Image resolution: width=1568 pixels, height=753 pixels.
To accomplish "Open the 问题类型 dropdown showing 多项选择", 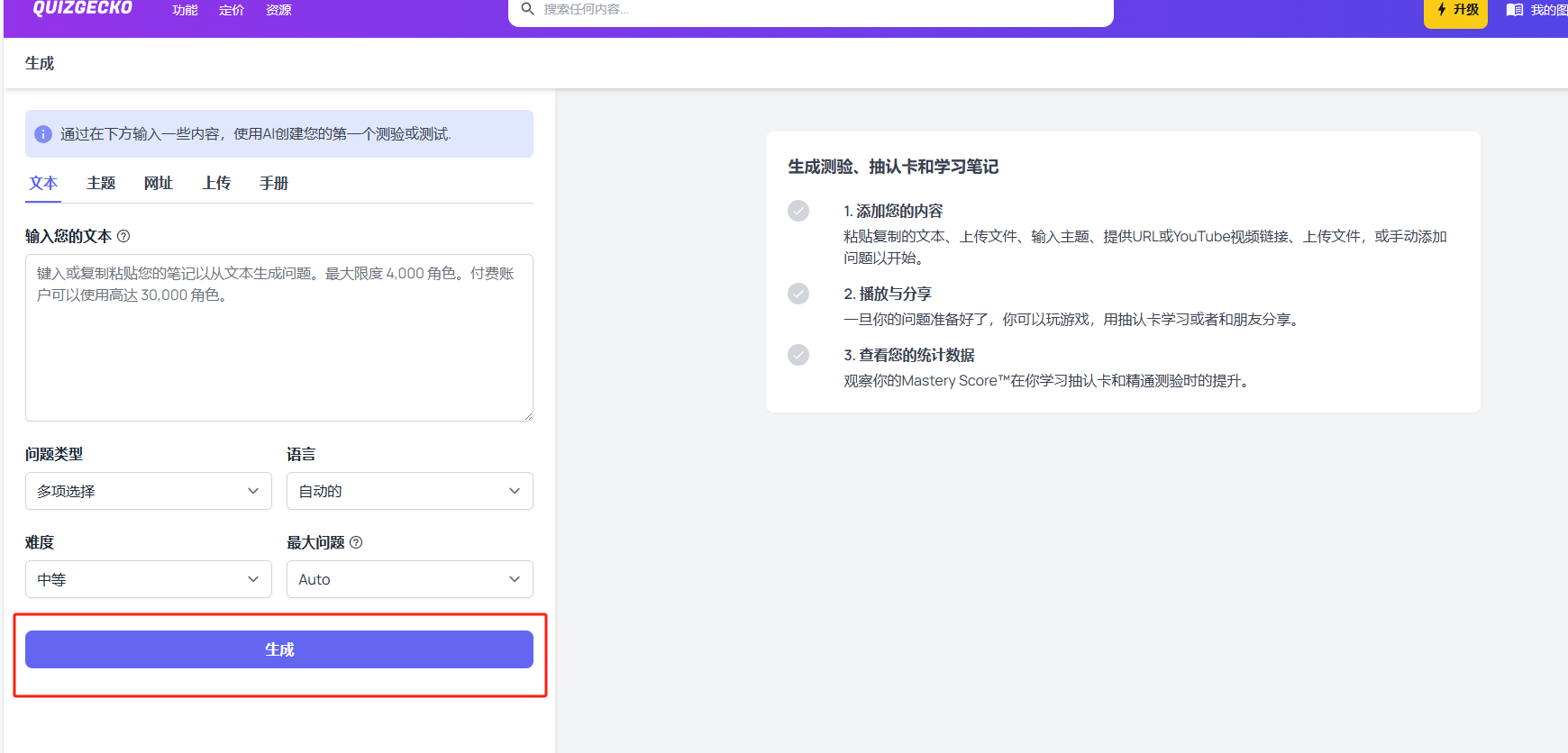I will point(149,491).
